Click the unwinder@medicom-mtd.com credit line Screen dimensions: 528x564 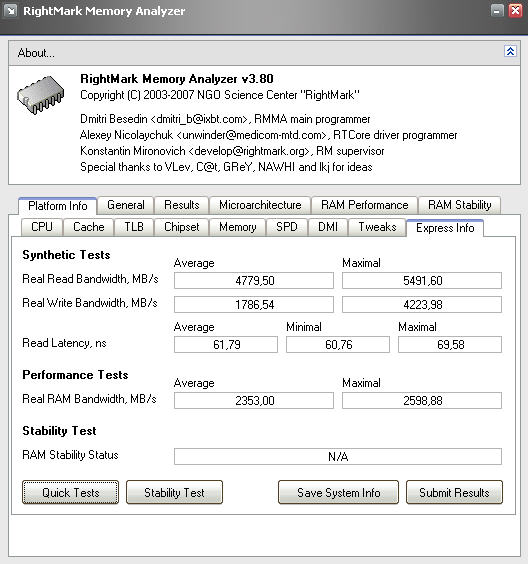click(x=269, y=135)
